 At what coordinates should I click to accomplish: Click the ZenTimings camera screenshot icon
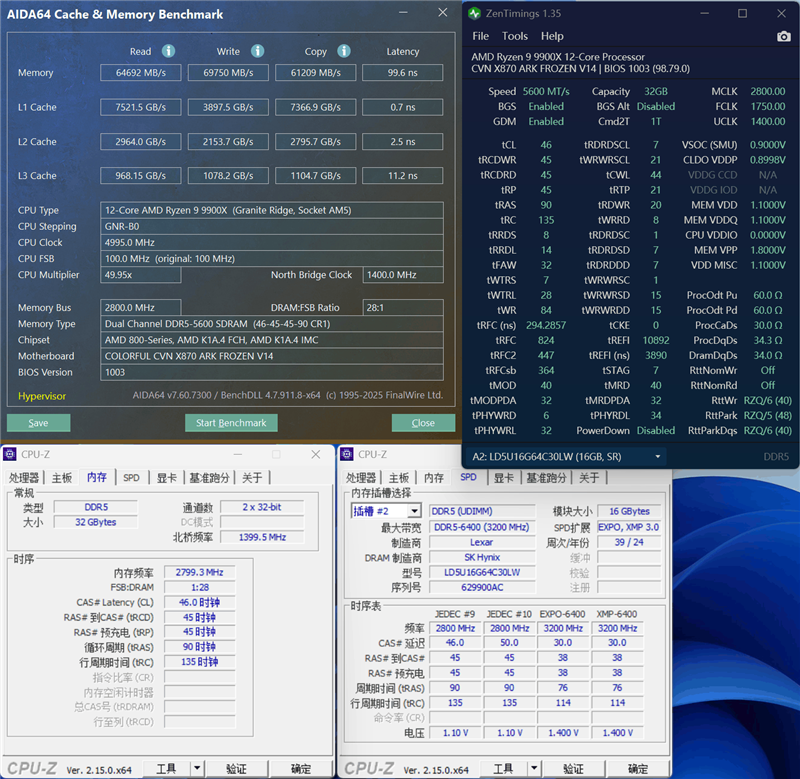tap(784, 36)
